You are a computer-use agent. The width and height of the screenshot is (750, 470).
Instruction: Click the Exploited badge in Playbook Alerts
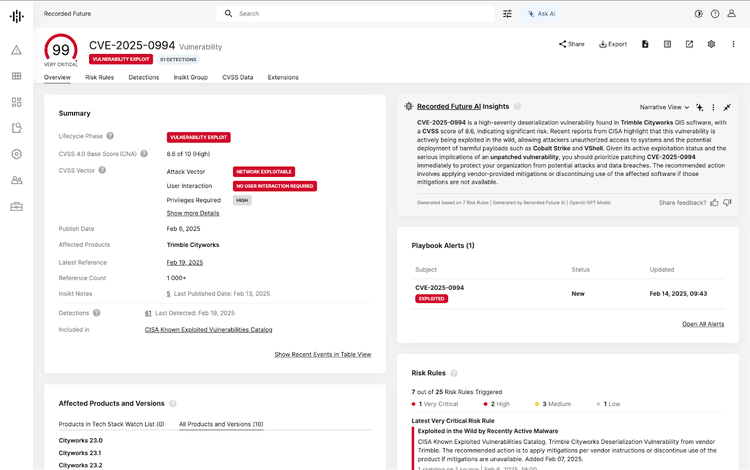point(431,299)
